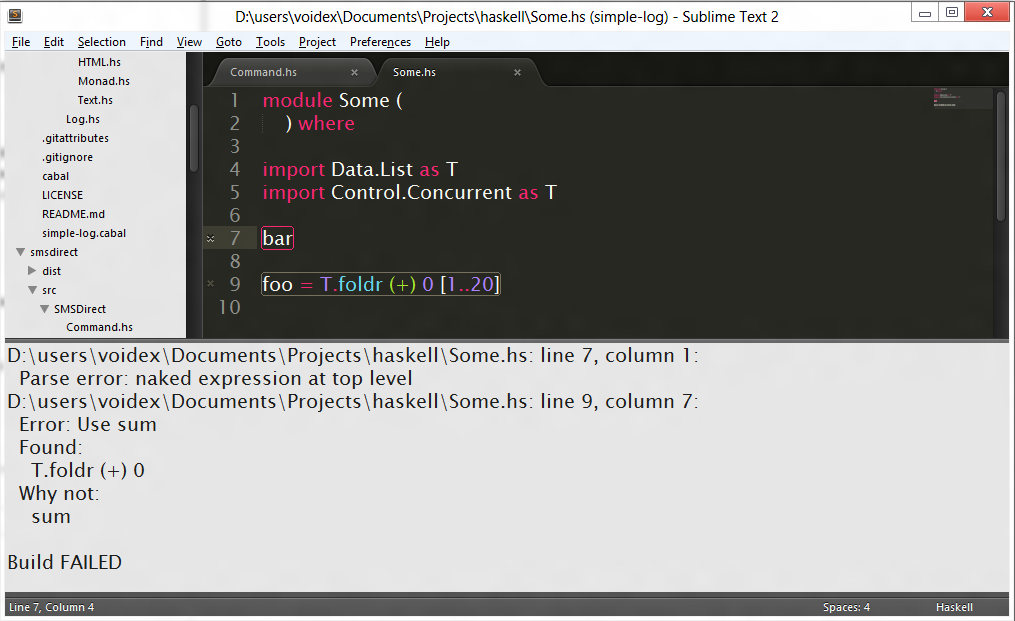This screenshot has width=1015, height=621.
Task: Click Line 7, Column 4 indicator
Action: click(51, 606)
